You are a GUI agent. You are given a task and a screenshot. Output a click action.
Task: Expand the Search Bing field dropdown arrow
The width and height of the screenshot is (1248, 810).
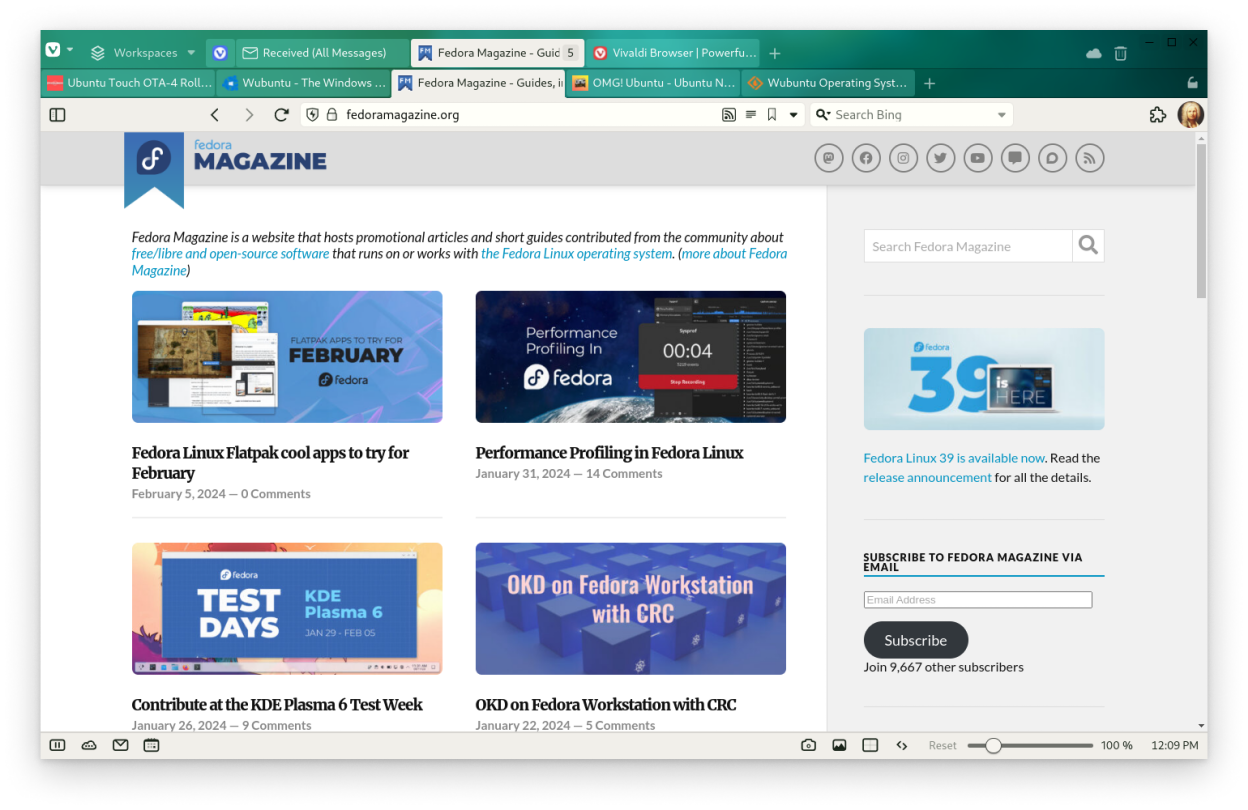pyautogui.click(x=1001, y=115)
